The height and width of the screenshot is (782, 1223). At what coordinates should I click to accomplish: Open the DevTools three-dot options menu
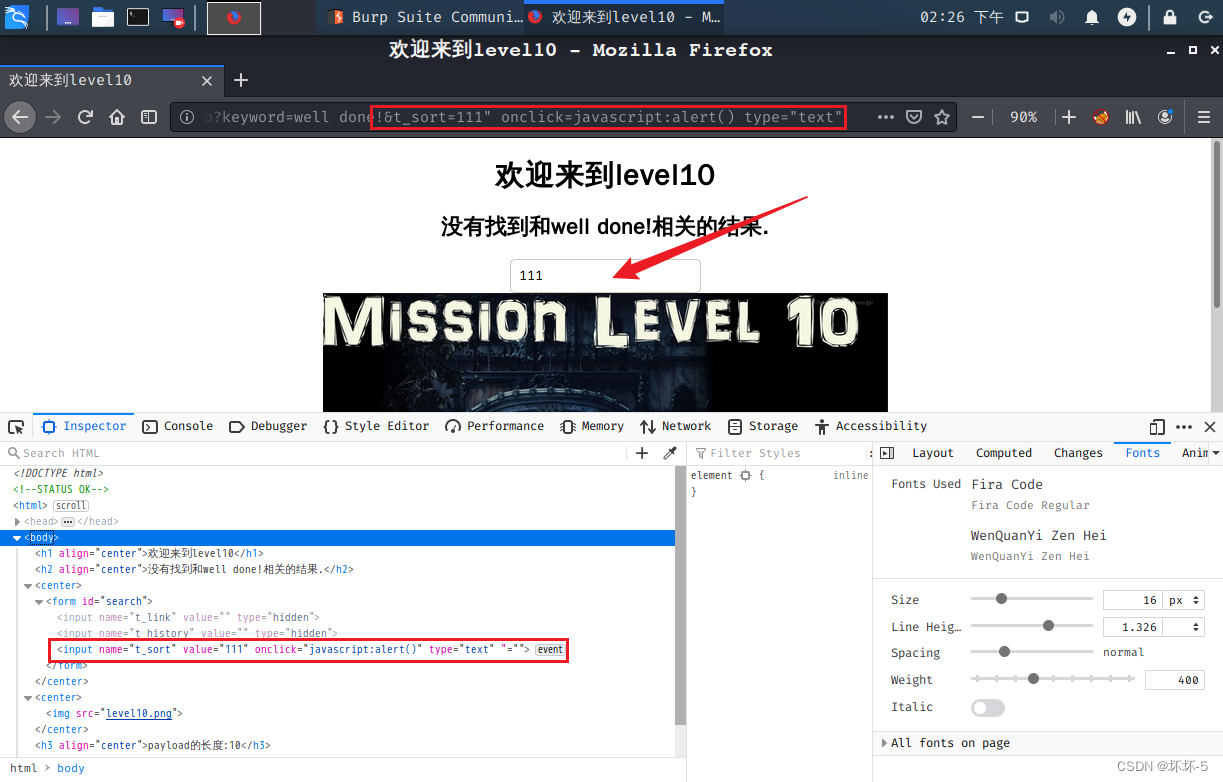point(1184,427)
